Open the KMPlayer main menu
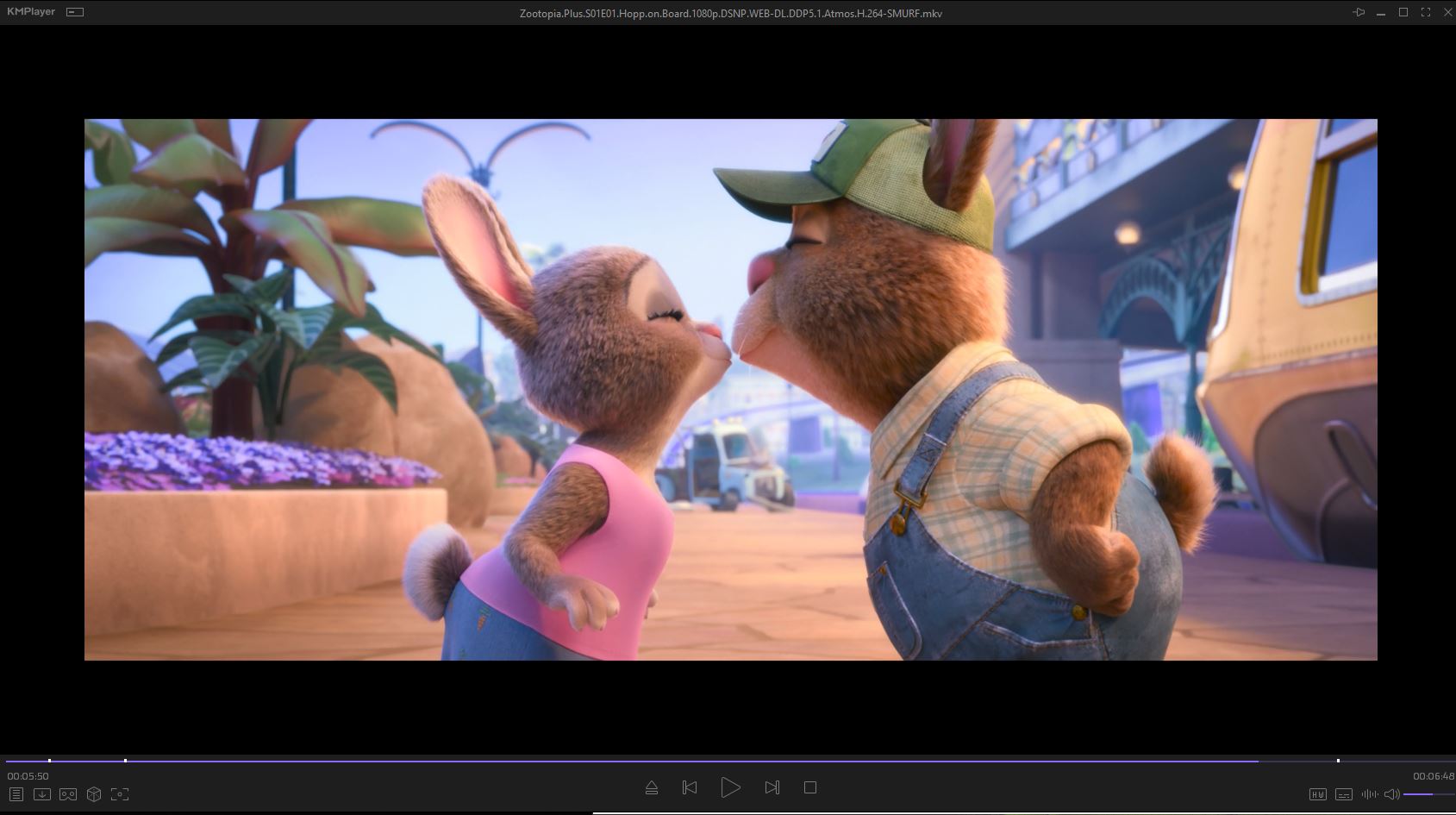 tap(31, 12)
